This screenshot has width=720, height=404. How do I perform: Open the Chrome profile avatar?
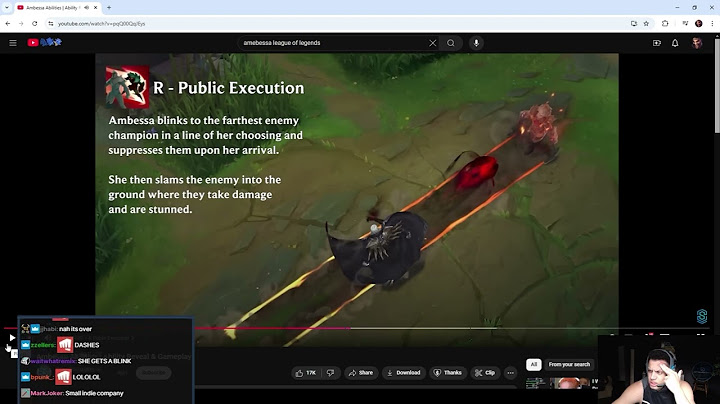[698, 23]
